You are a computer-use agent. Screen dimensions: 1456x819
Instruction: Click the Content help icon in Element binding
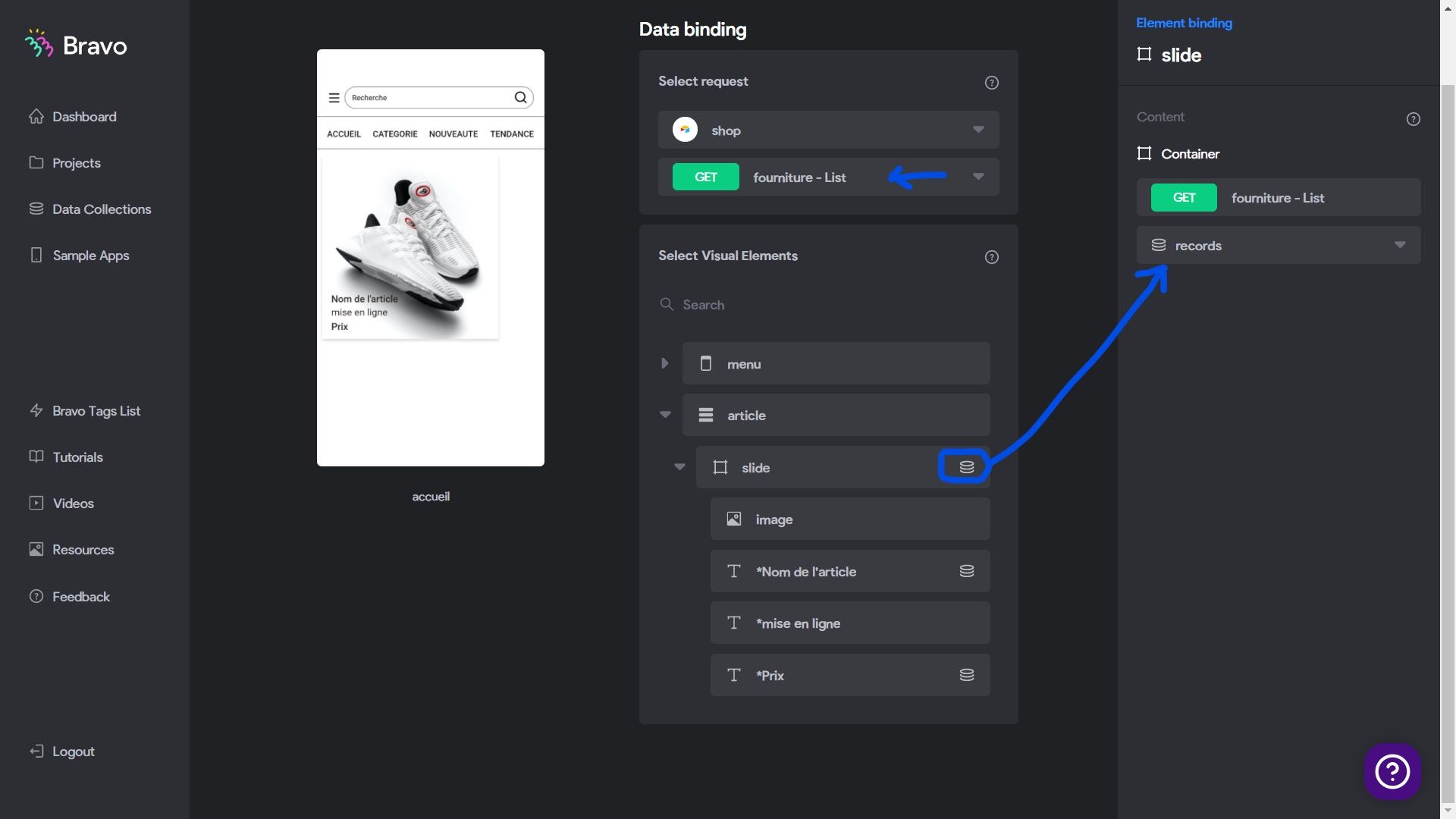tap(1413, 119)
